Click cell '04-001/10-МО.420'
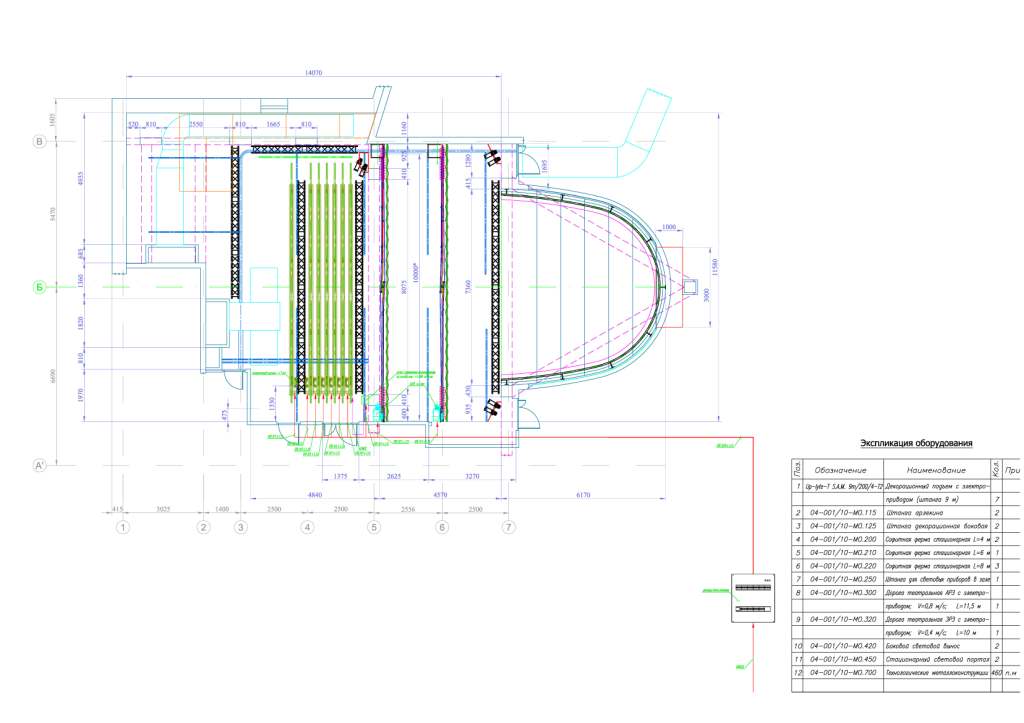 point(843,646)
